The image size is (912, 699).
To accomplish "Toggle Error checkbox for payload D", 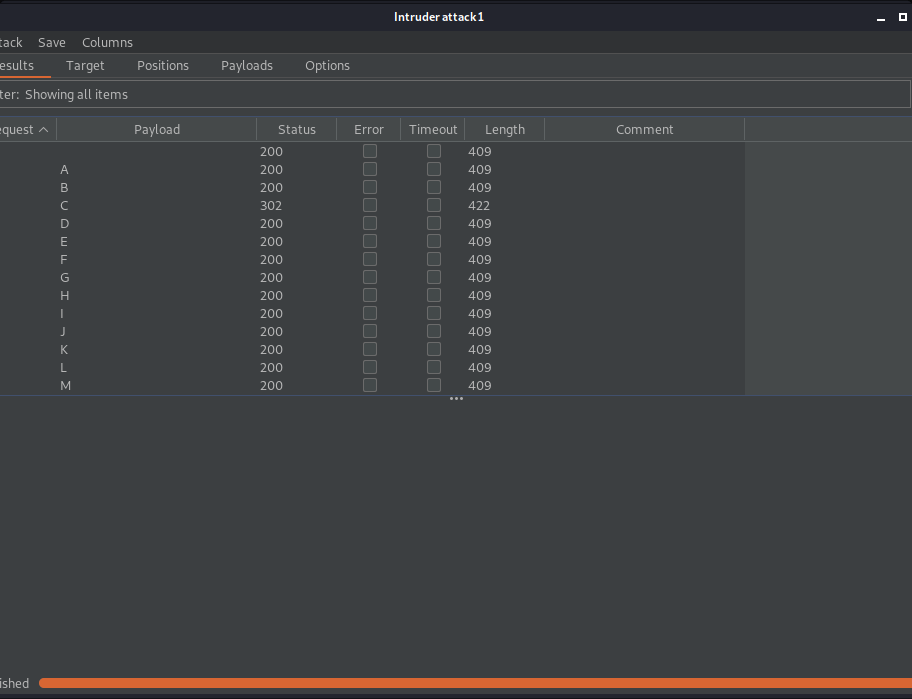I will click(x=370, y=223).
